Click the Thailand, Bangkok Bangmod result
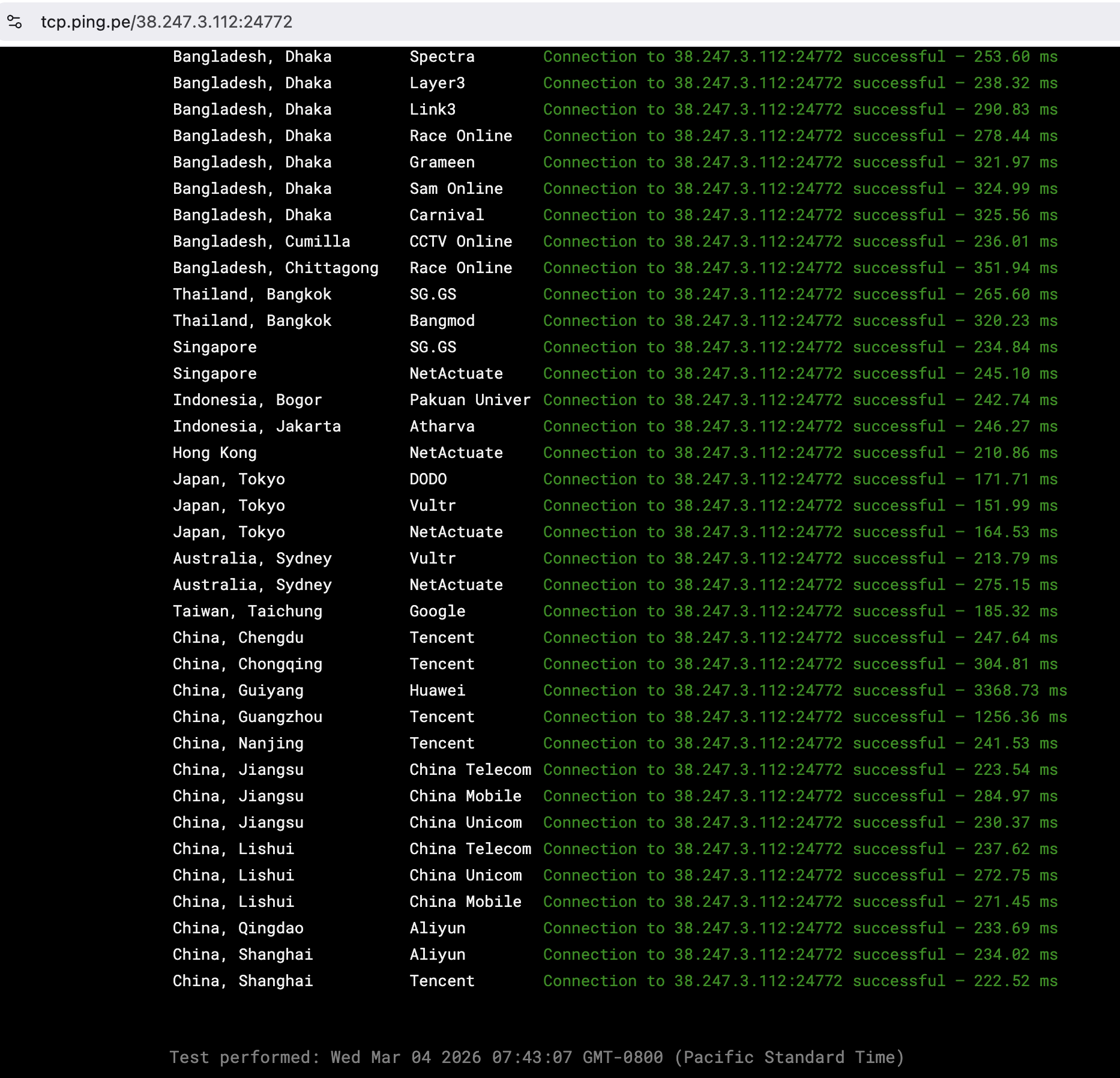 point(442,321)
